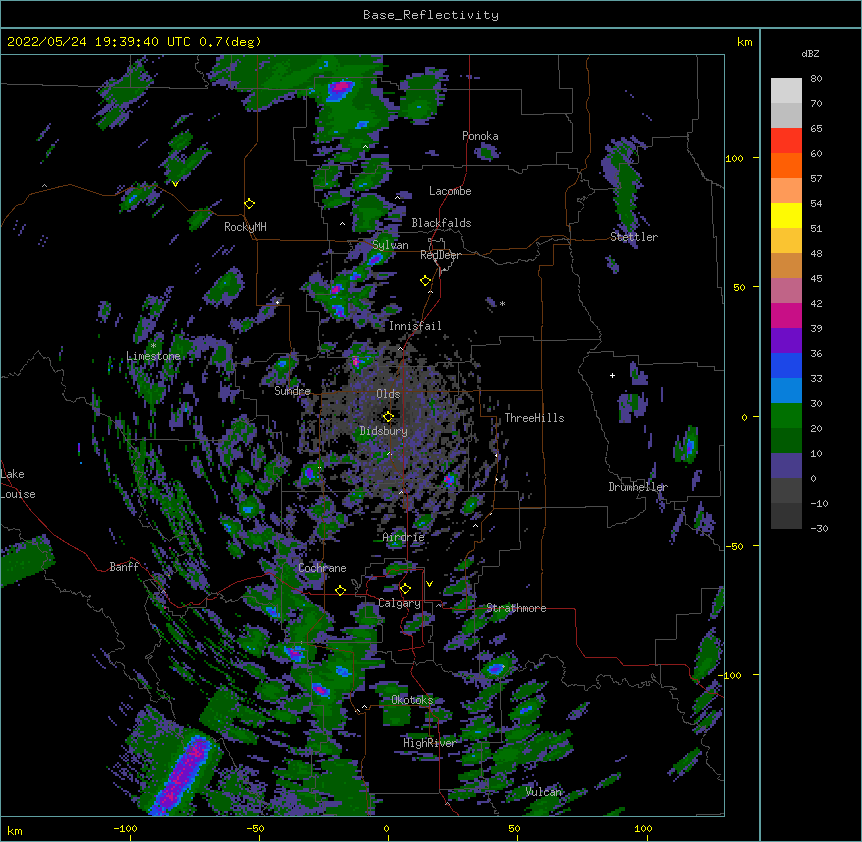Click the Sylvan town label

[390, 245]
